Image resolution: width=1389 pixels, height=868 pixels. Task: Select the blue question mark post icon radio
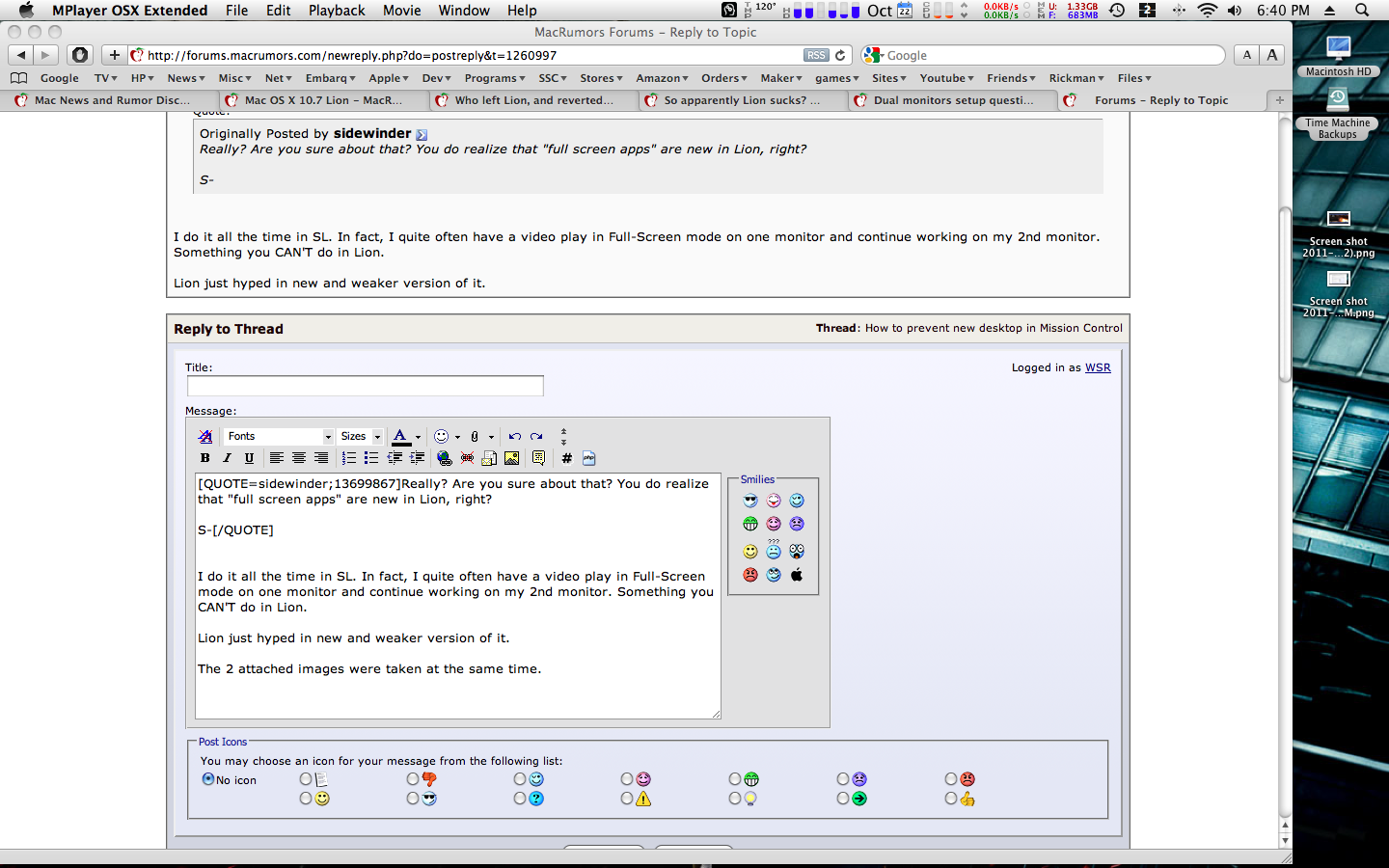click(520, 799)
